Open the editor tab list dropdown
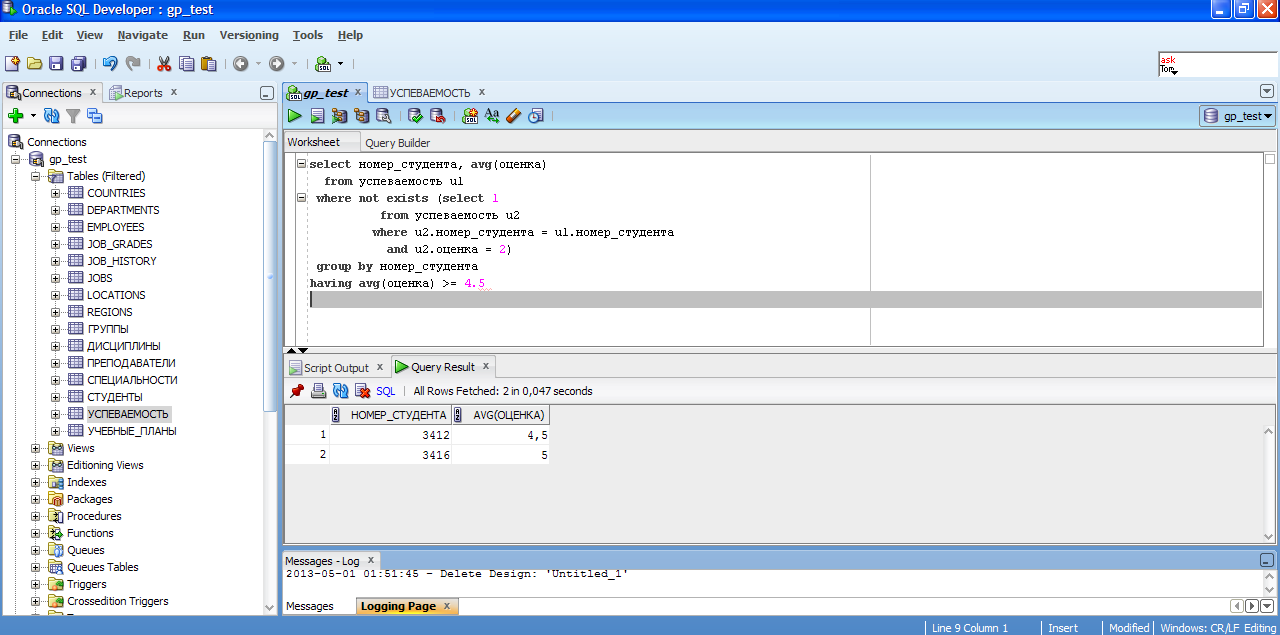The height and width of the screenshot is (635, 1280). coord(1267,91)
